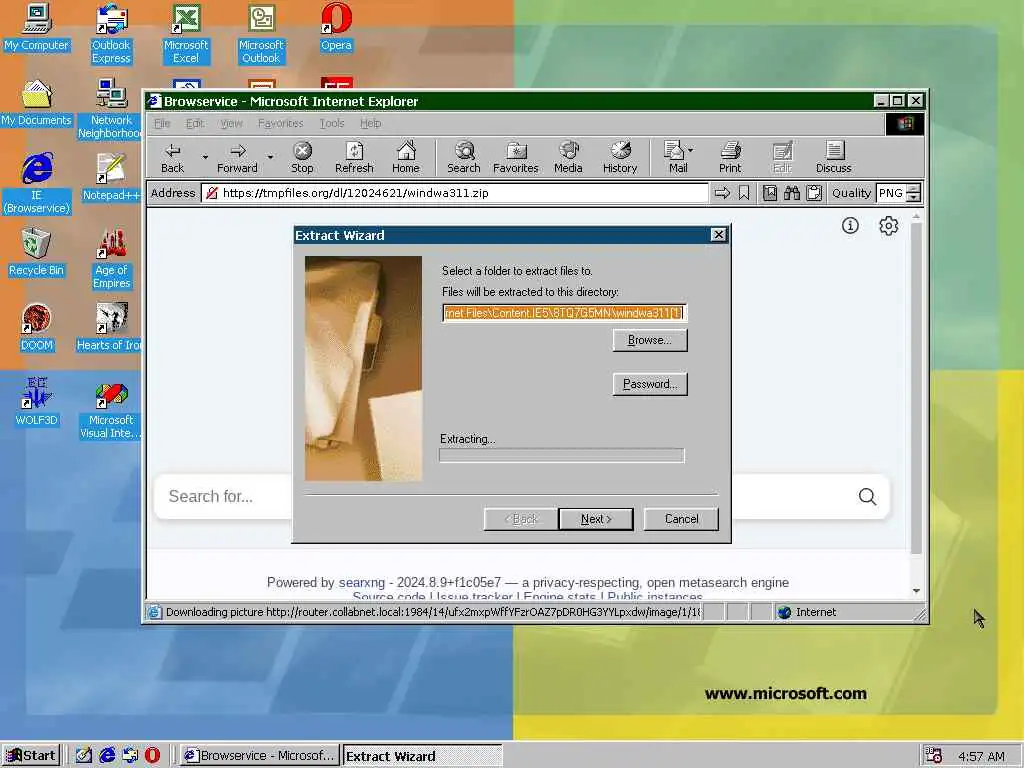Image resolution: width=1024 pixels, height=768 pixels.
Task: Expand the Forward button history dropdown arrow
Action: (270, 157)
